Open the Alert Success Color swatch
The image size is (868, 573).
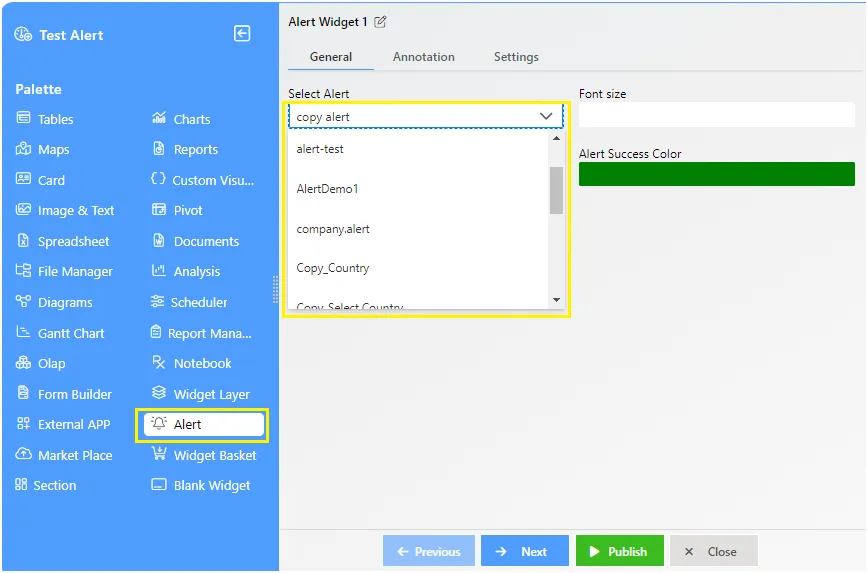(x=717, y=174)
